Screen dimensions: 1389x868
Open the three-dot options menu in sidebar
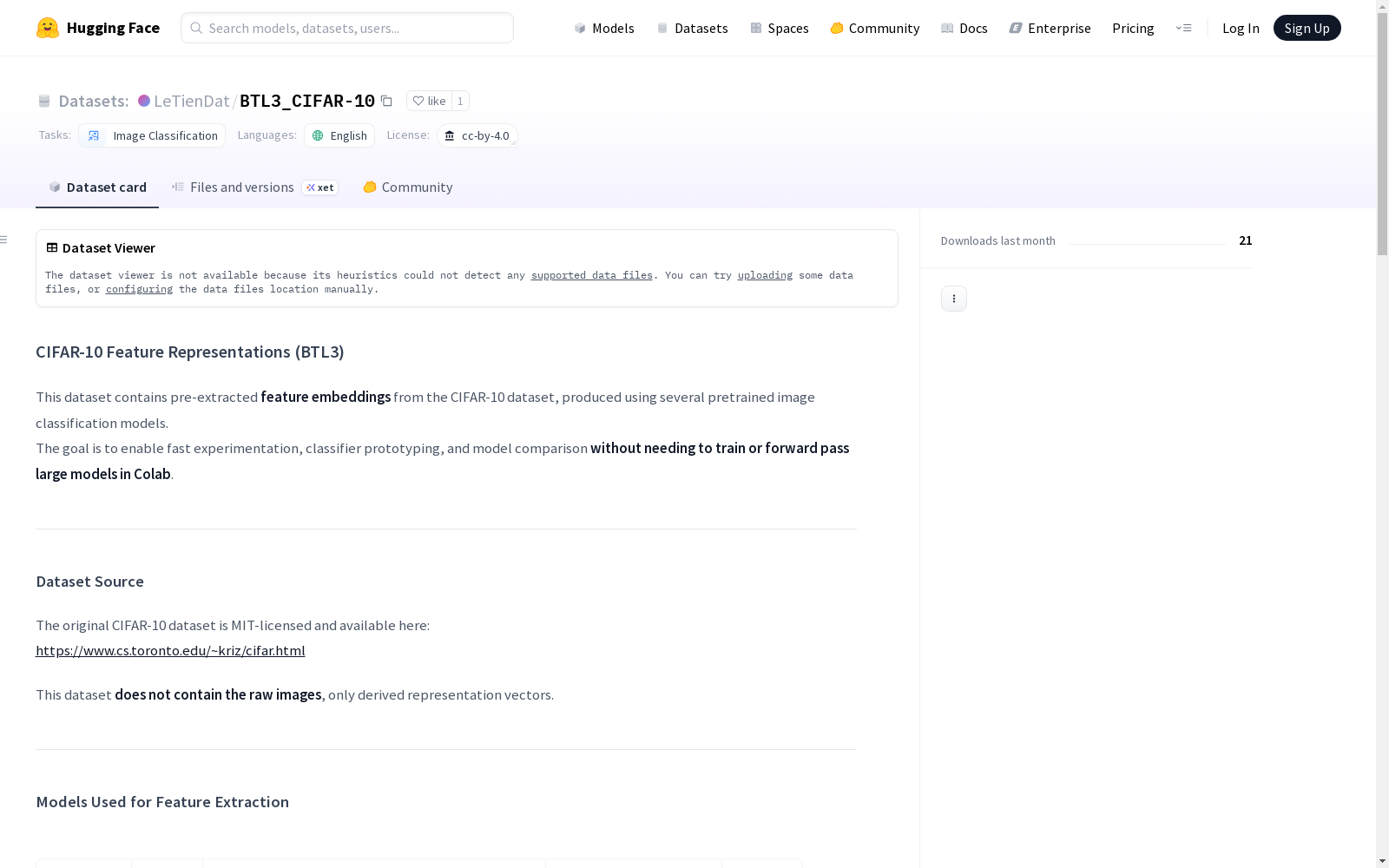tap(954, 299)
